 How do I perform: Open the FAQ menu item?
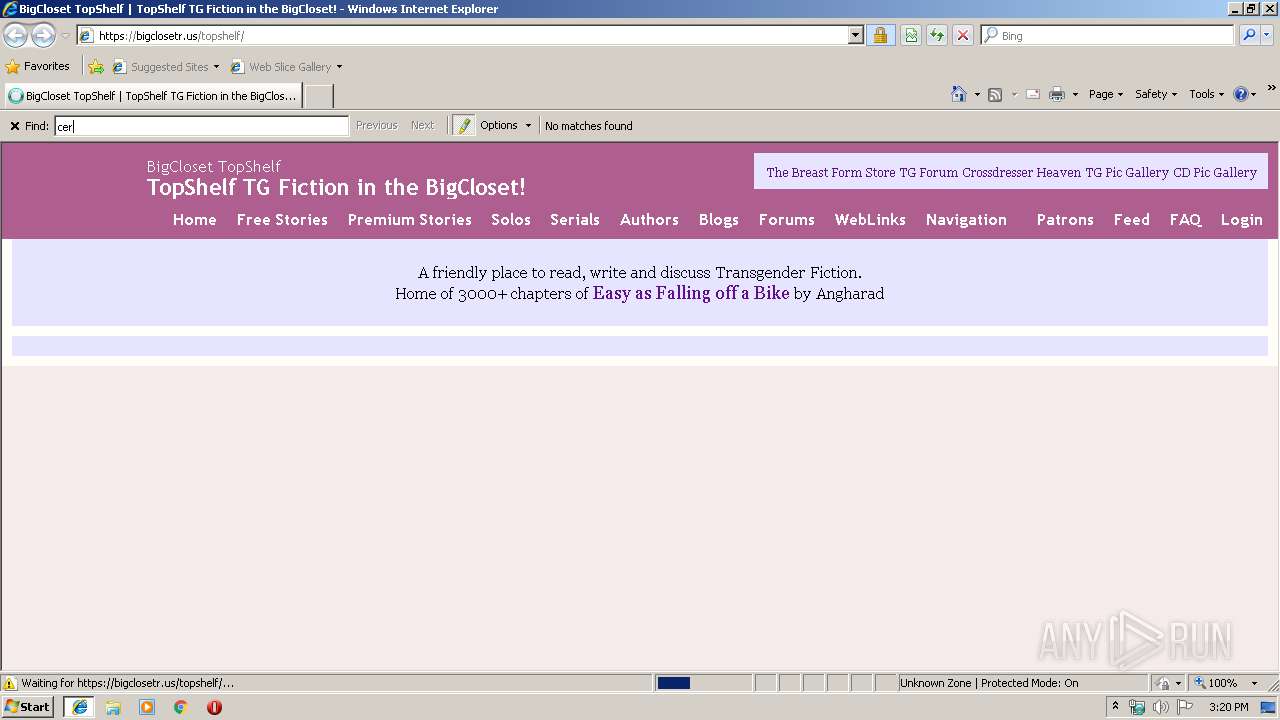1185,220
